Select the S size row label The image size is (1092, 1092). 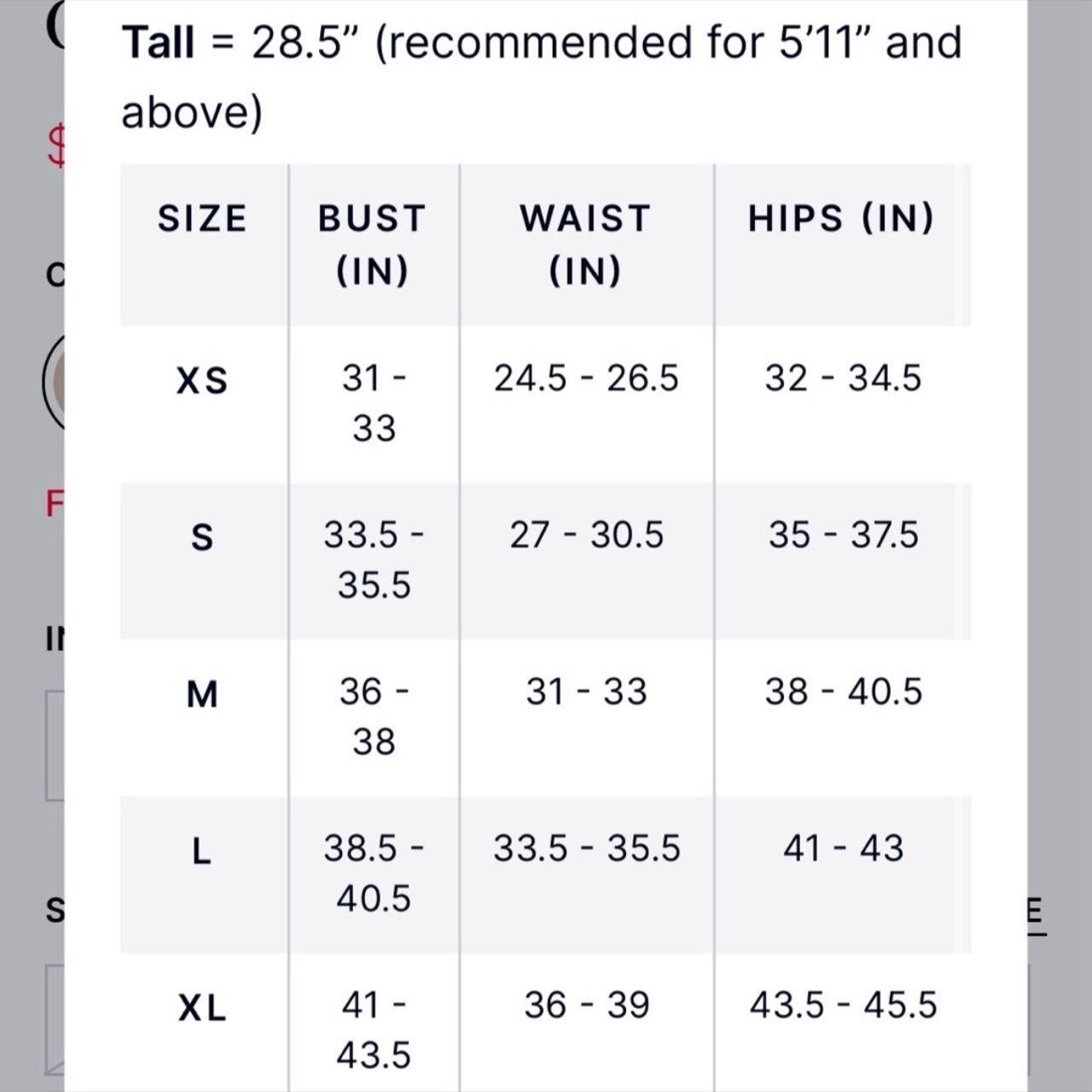[202, 537]
